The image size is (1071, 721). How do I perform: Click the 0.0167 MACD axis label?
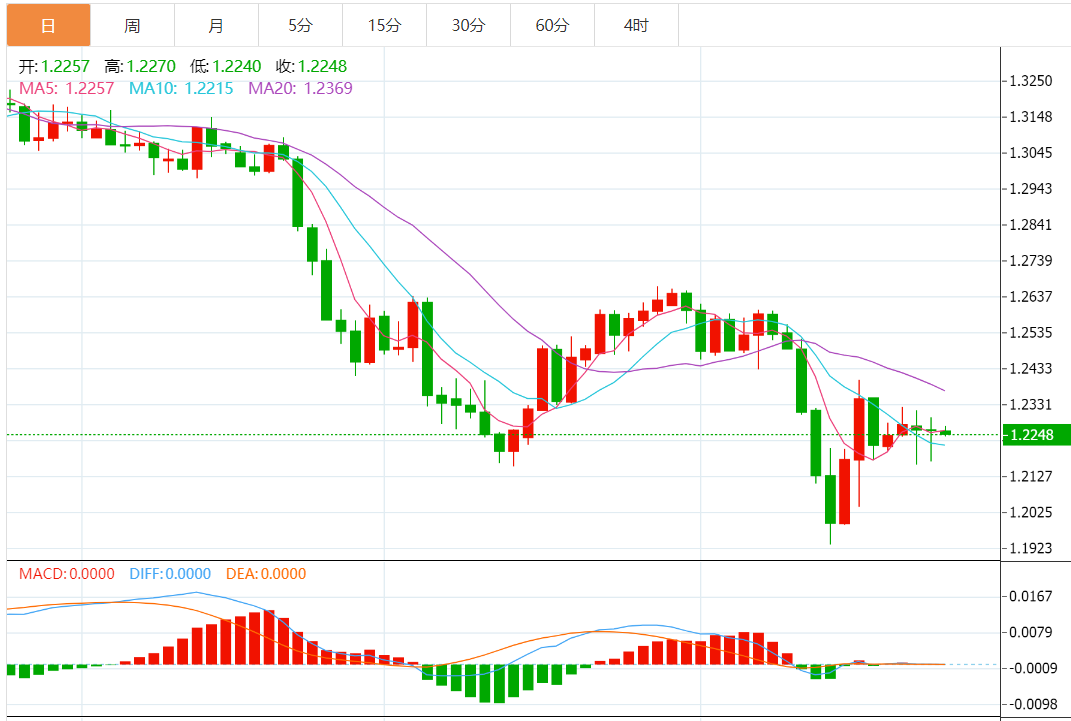(x=1031, y=596)
